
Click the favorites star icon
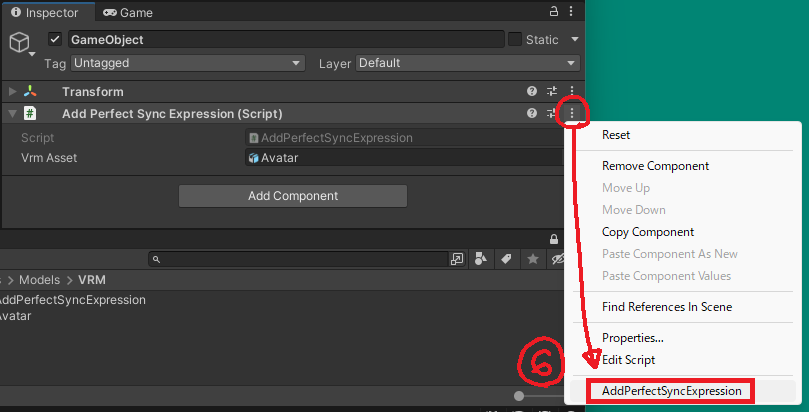pyautogui.click(x=533, y=259)
